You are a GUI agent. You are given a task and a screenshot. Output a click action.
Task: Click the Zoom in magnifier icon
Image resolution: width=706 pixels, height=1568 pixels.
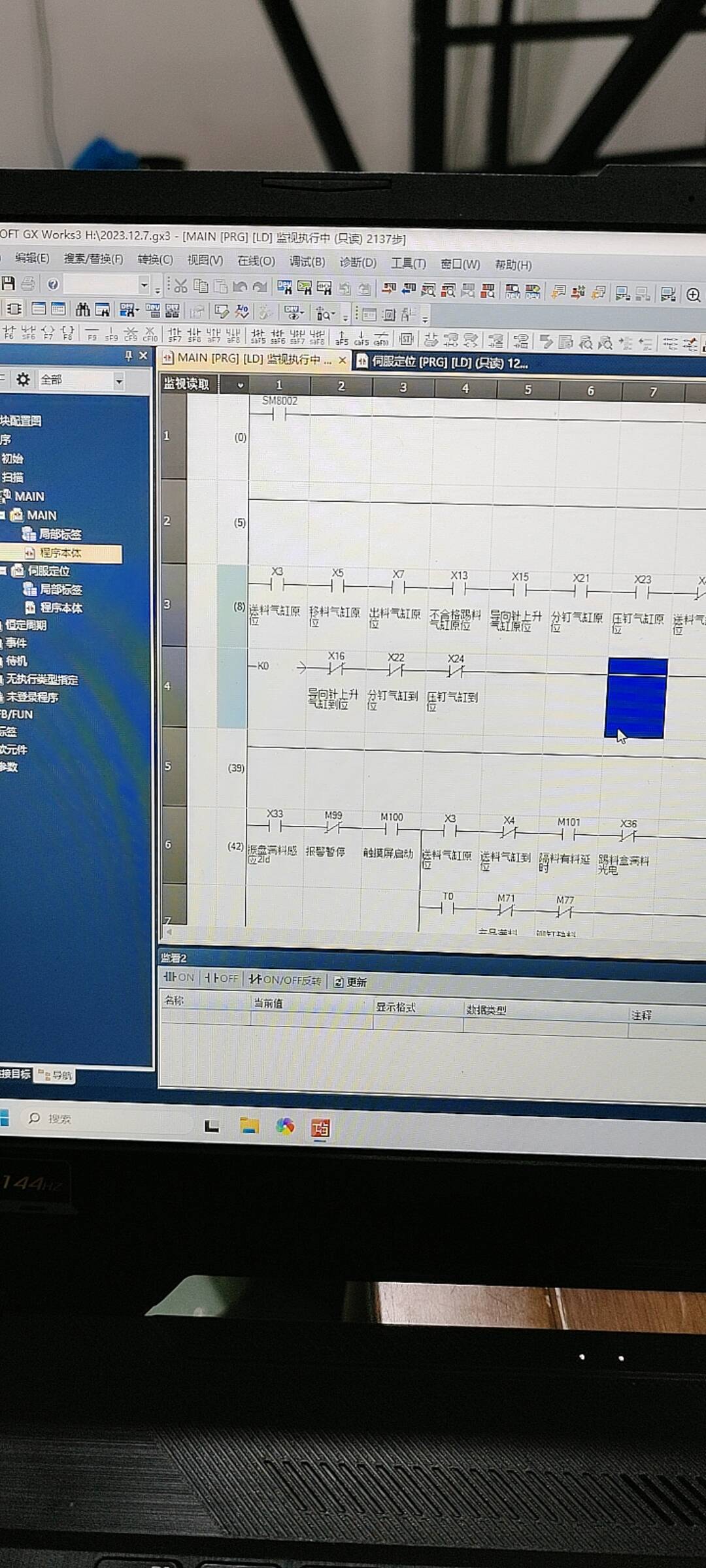(693, 295)
